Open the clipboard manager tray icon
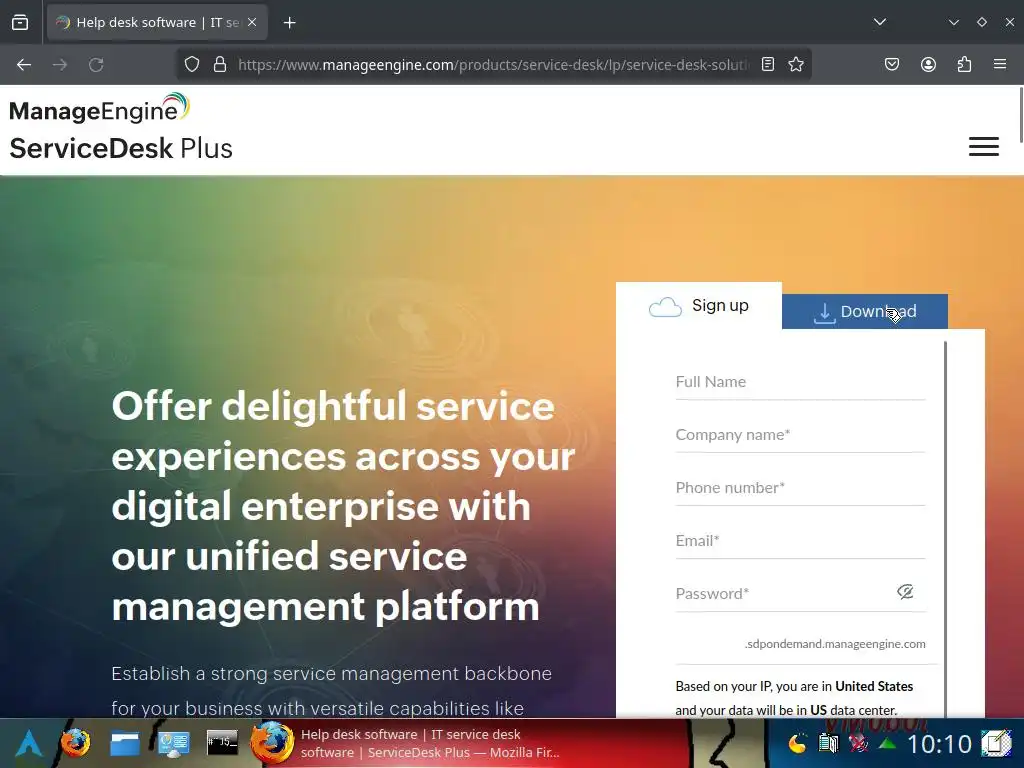The image size is (1024, 768). point(828,743)
